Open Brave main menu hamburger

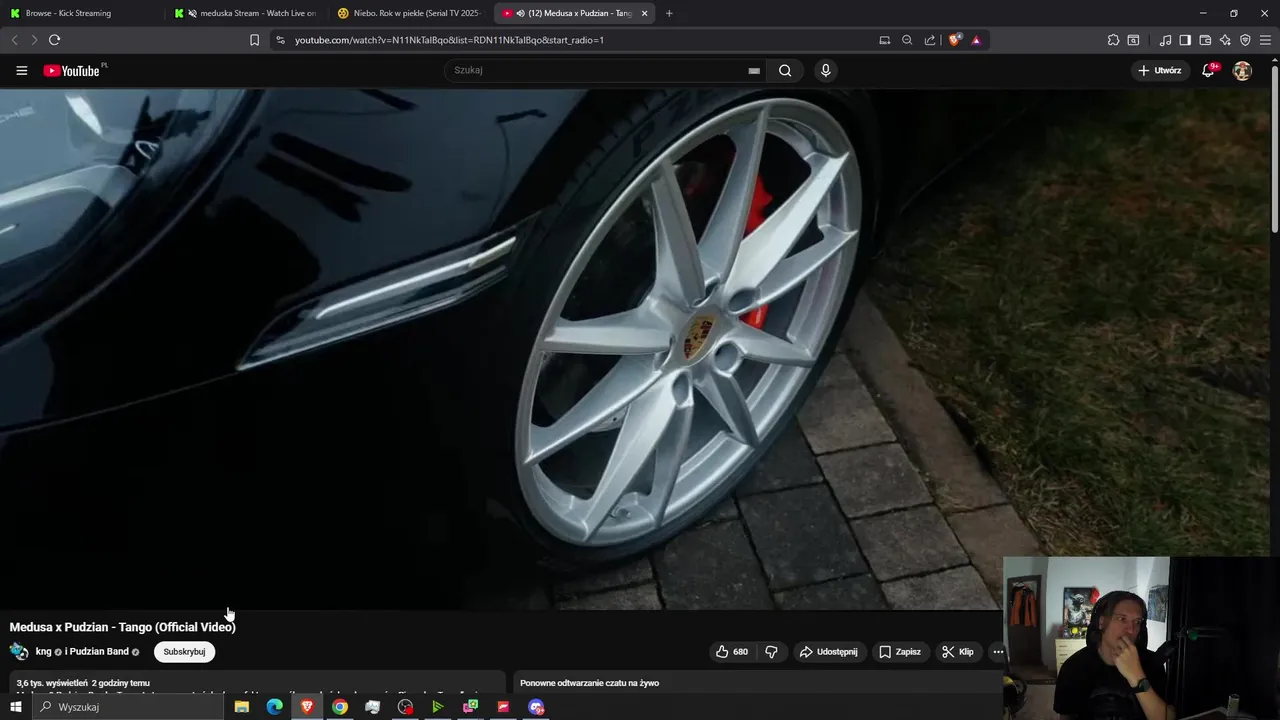point(1266,40)
